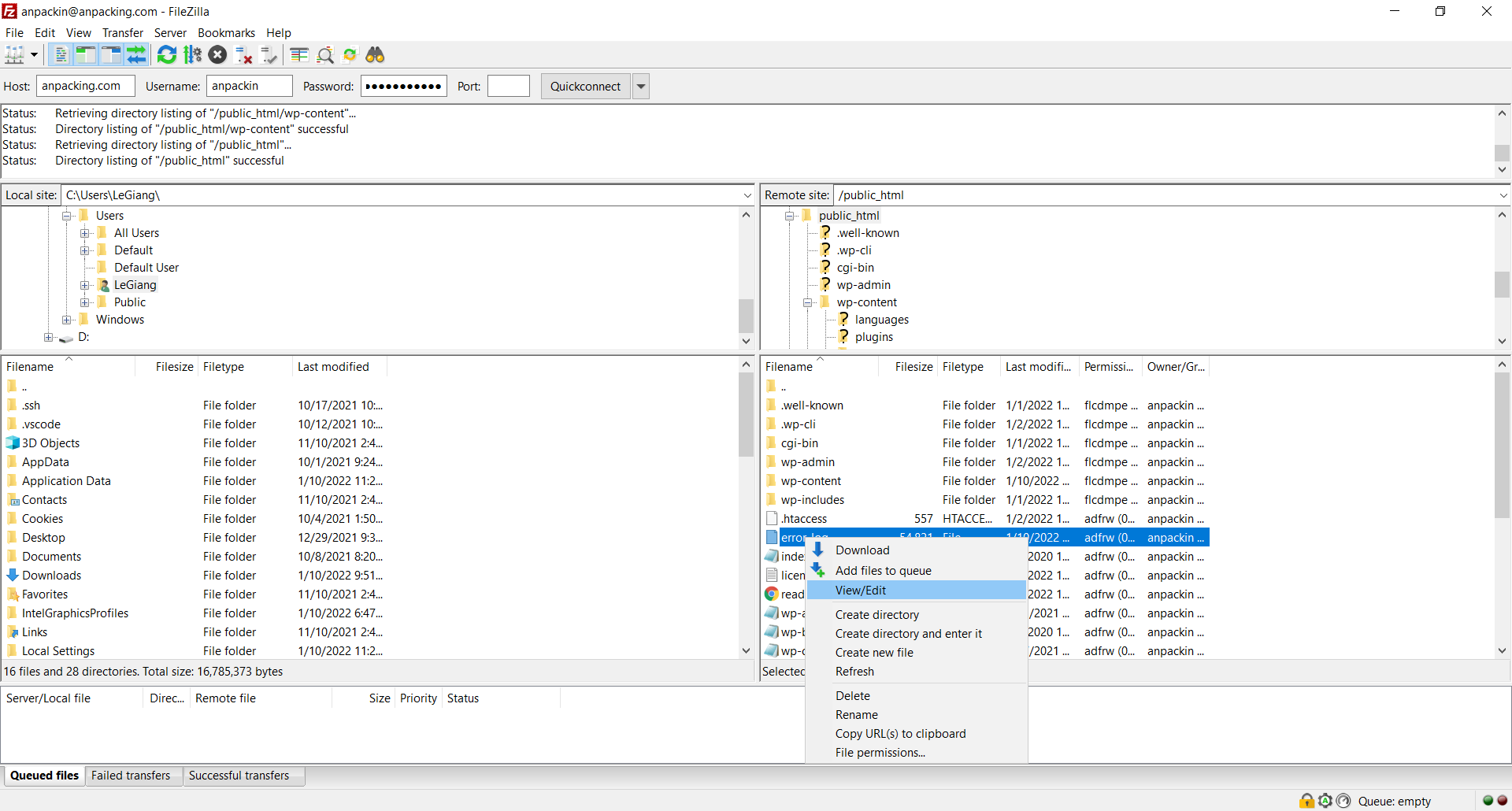
Task: Open the Local site path dropdown
Action: [747, 195]
